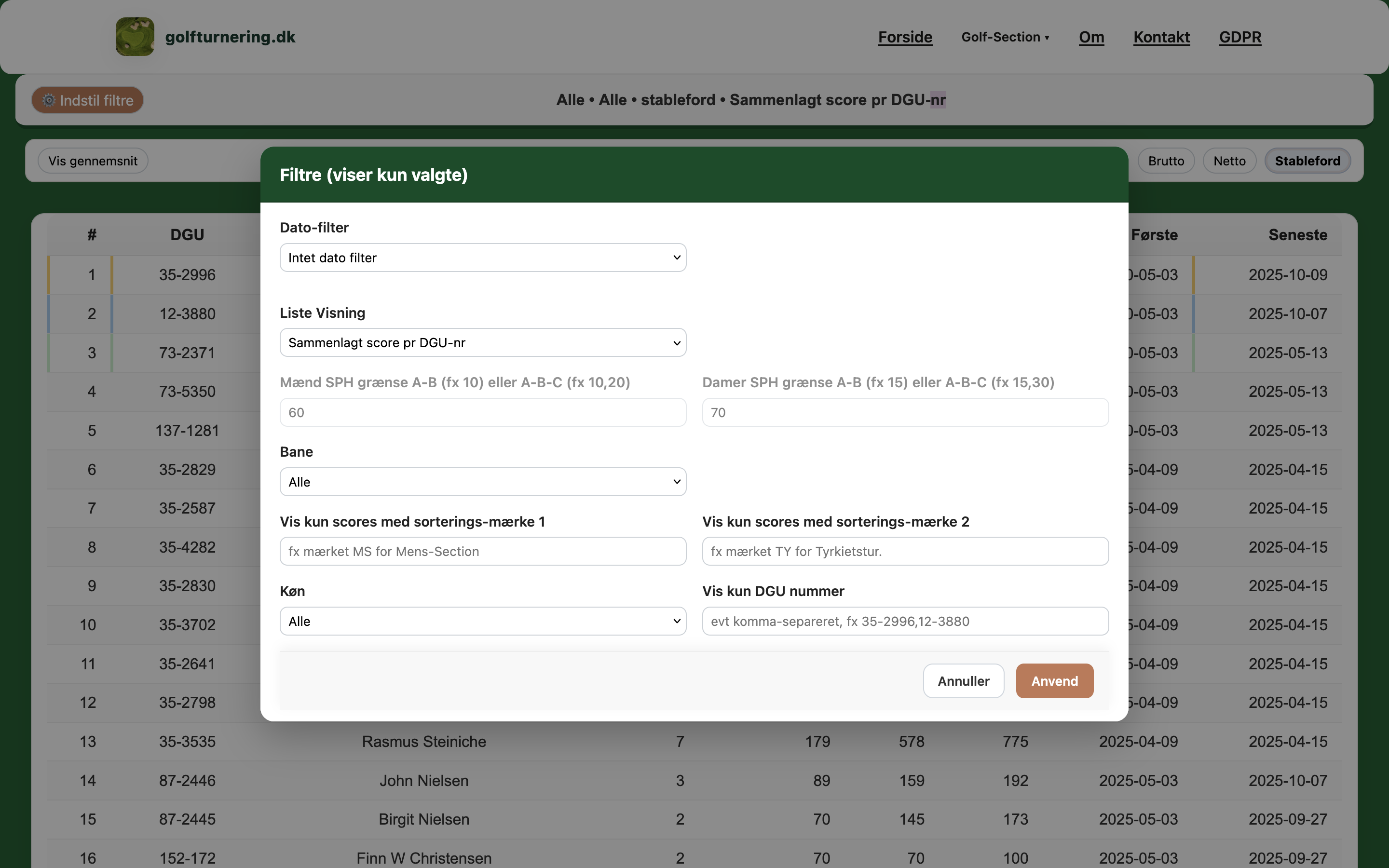Toggle Vis gennemsnit button

(93, 161)
